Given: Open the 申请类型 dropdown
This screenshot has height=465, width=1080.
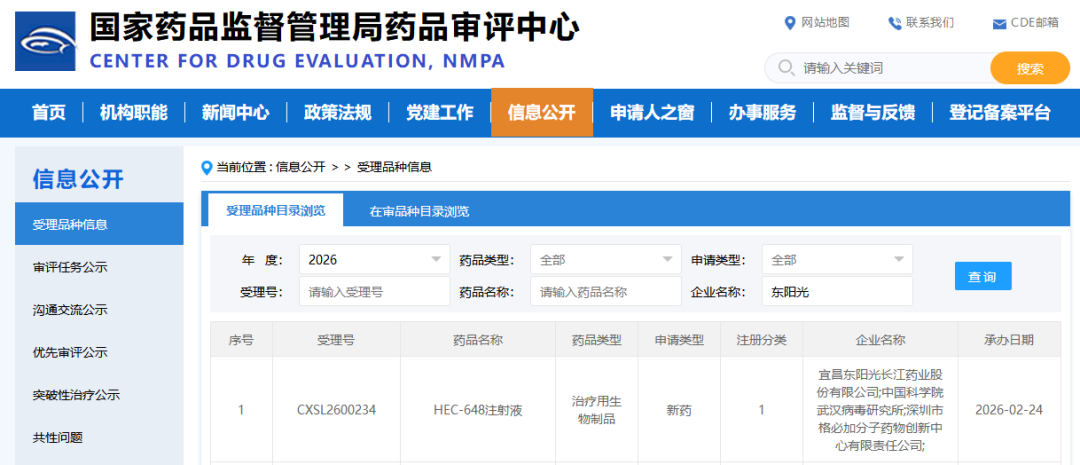Looking at the screenshot, I should (x=837, y=260).
